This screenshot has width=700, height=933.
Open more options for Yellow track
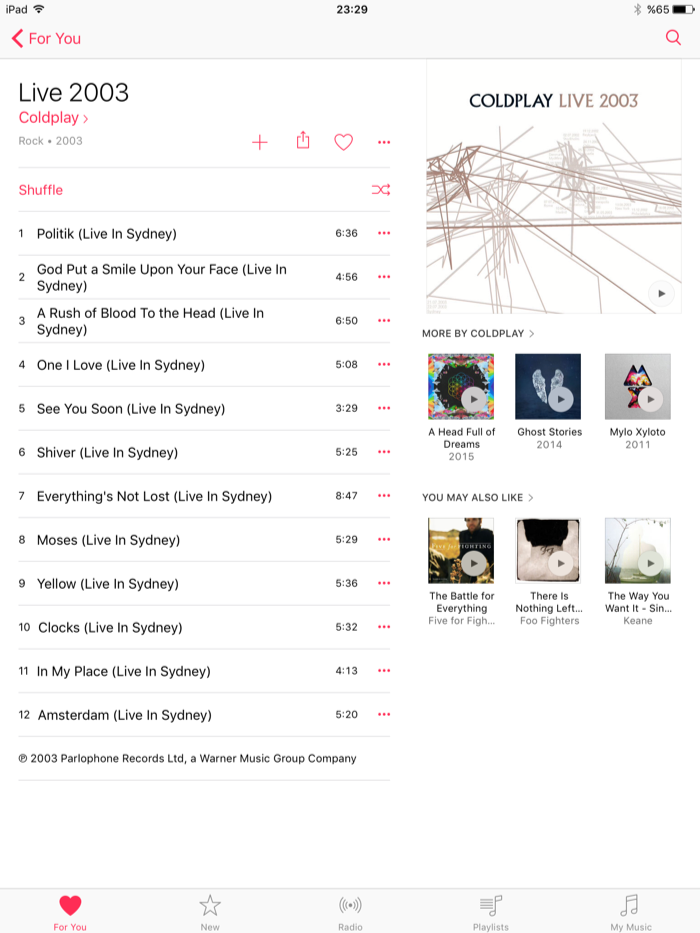384,583
